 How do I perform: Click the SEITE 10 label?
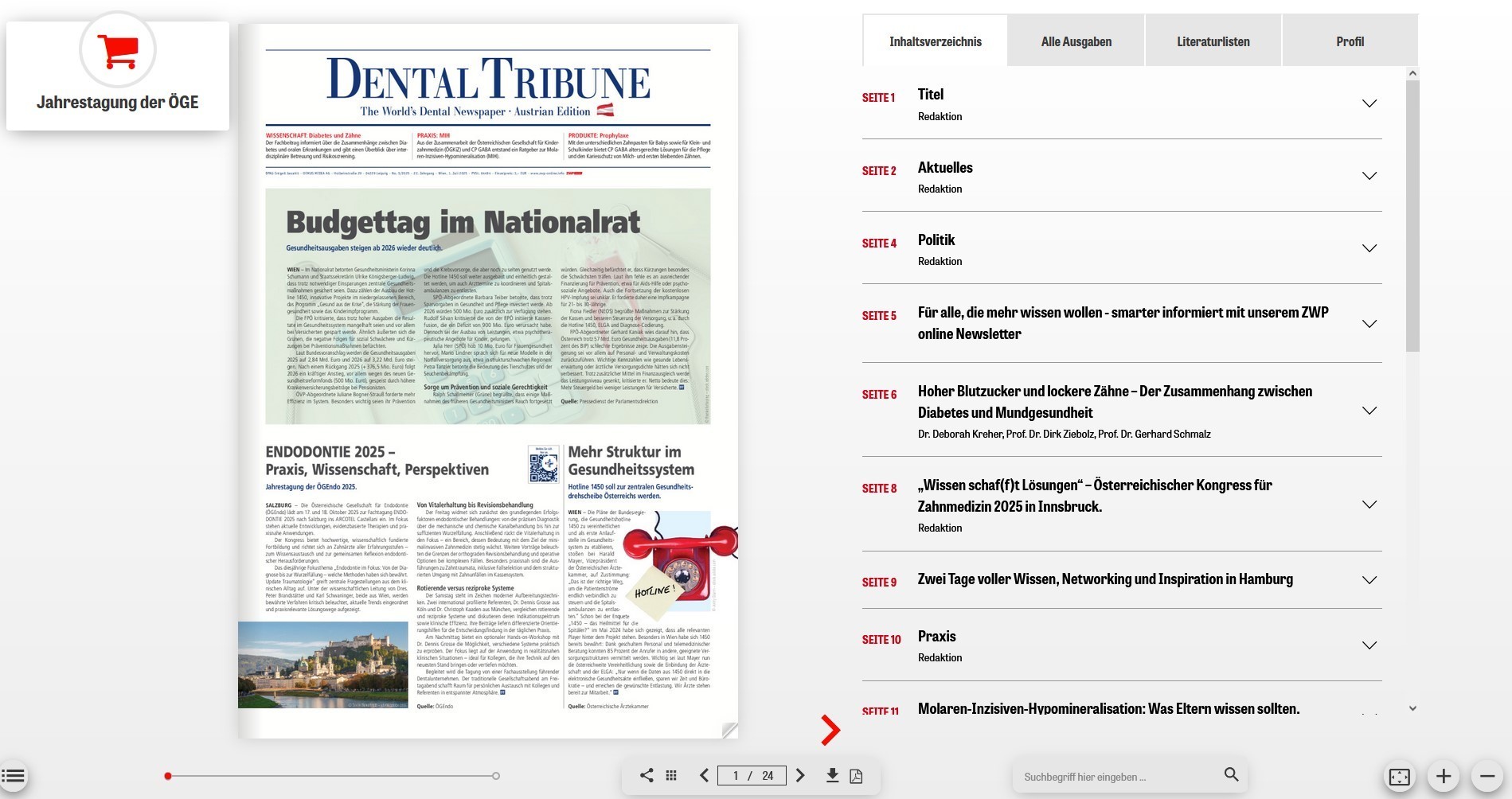click(x=881, y=640)
